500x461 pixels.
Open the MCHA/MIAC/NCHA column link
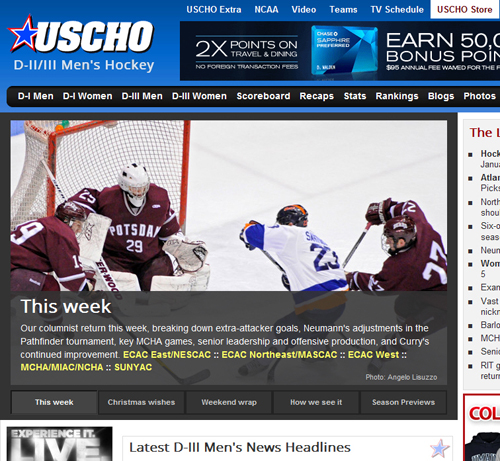pyautogui.click(x=62, y=367)
